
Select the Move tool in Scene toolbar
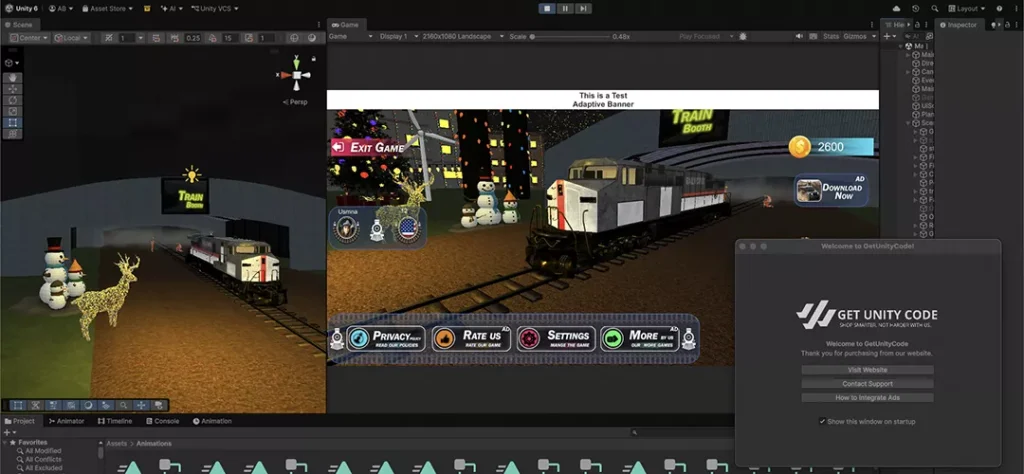(12, 89)
